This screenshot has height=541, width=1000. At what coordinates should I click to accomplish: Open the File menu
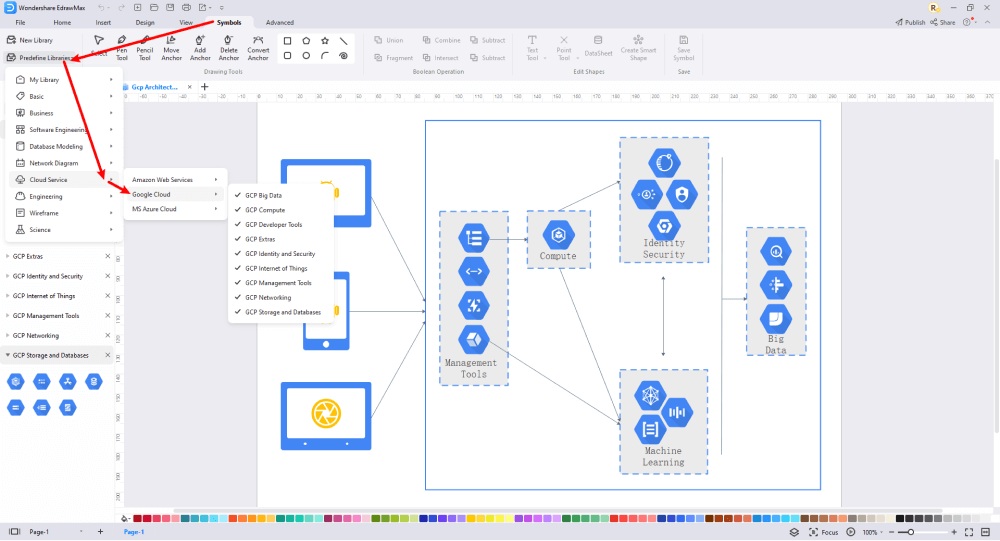(20, 22)
